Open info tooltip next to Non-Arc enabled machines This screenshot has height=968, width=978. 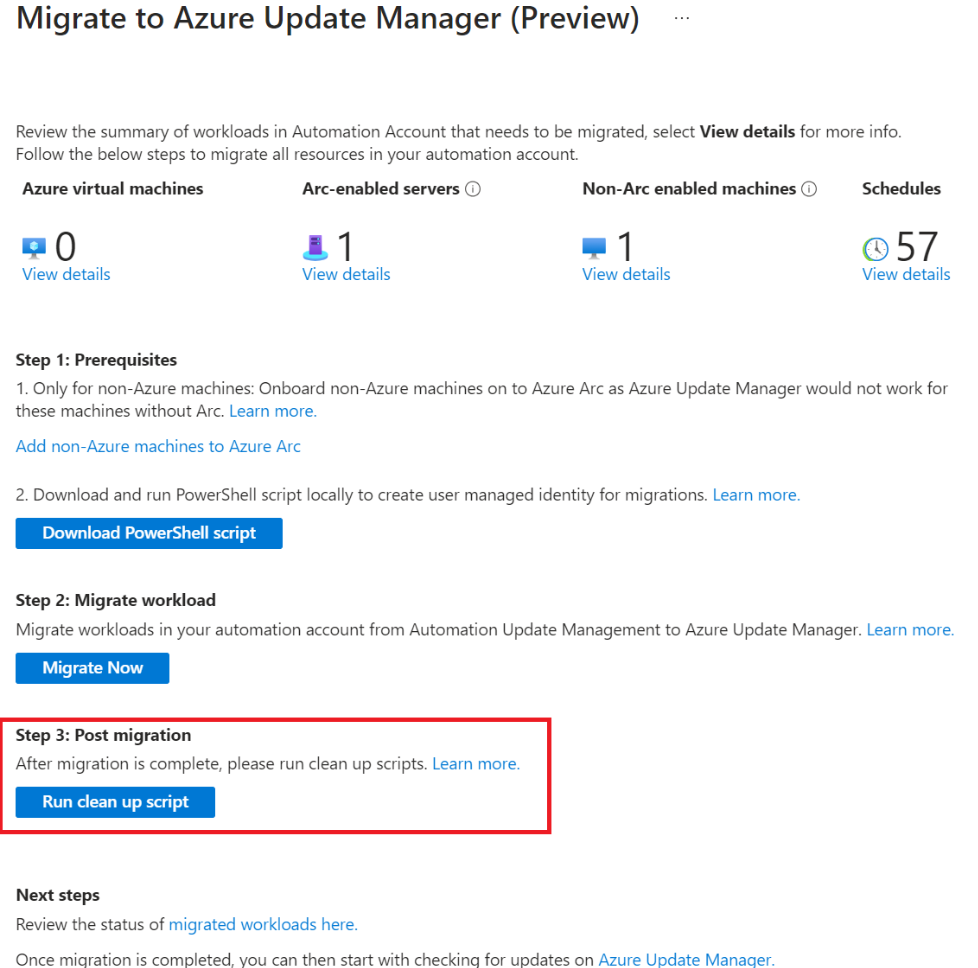tap(809, 189)
